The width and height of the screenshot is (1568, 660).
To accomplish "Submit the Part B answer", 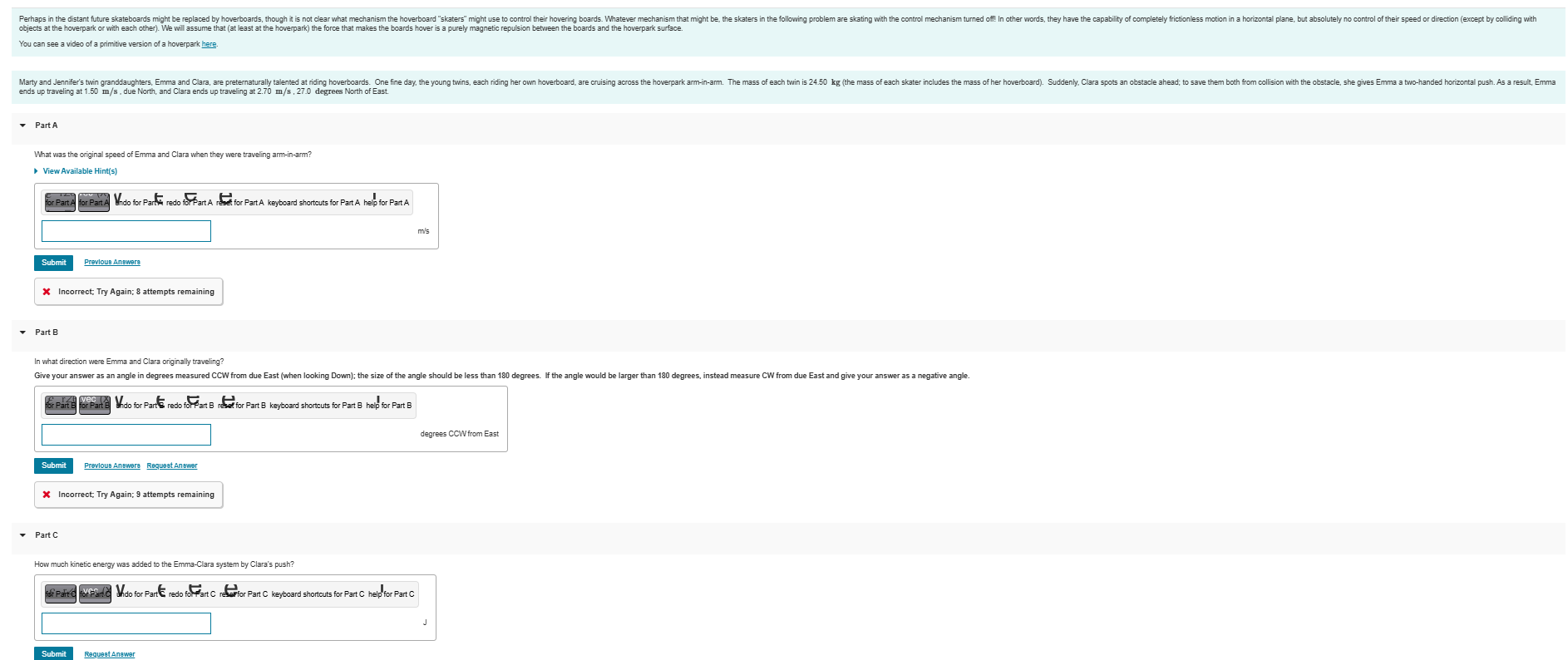I will [x=53, y=465].
